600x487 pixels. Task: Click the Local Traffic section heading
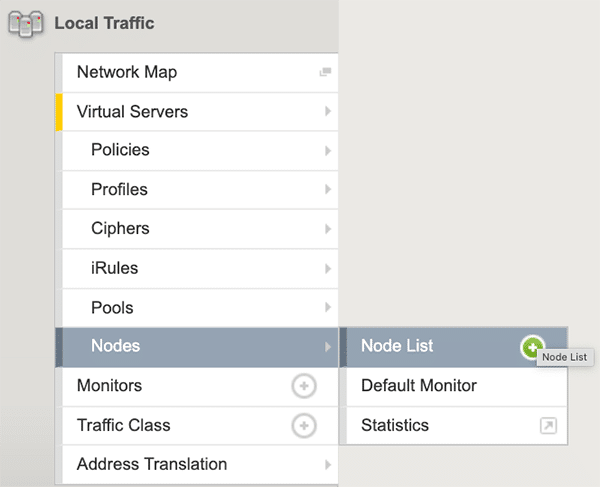(x=104, y=23)
